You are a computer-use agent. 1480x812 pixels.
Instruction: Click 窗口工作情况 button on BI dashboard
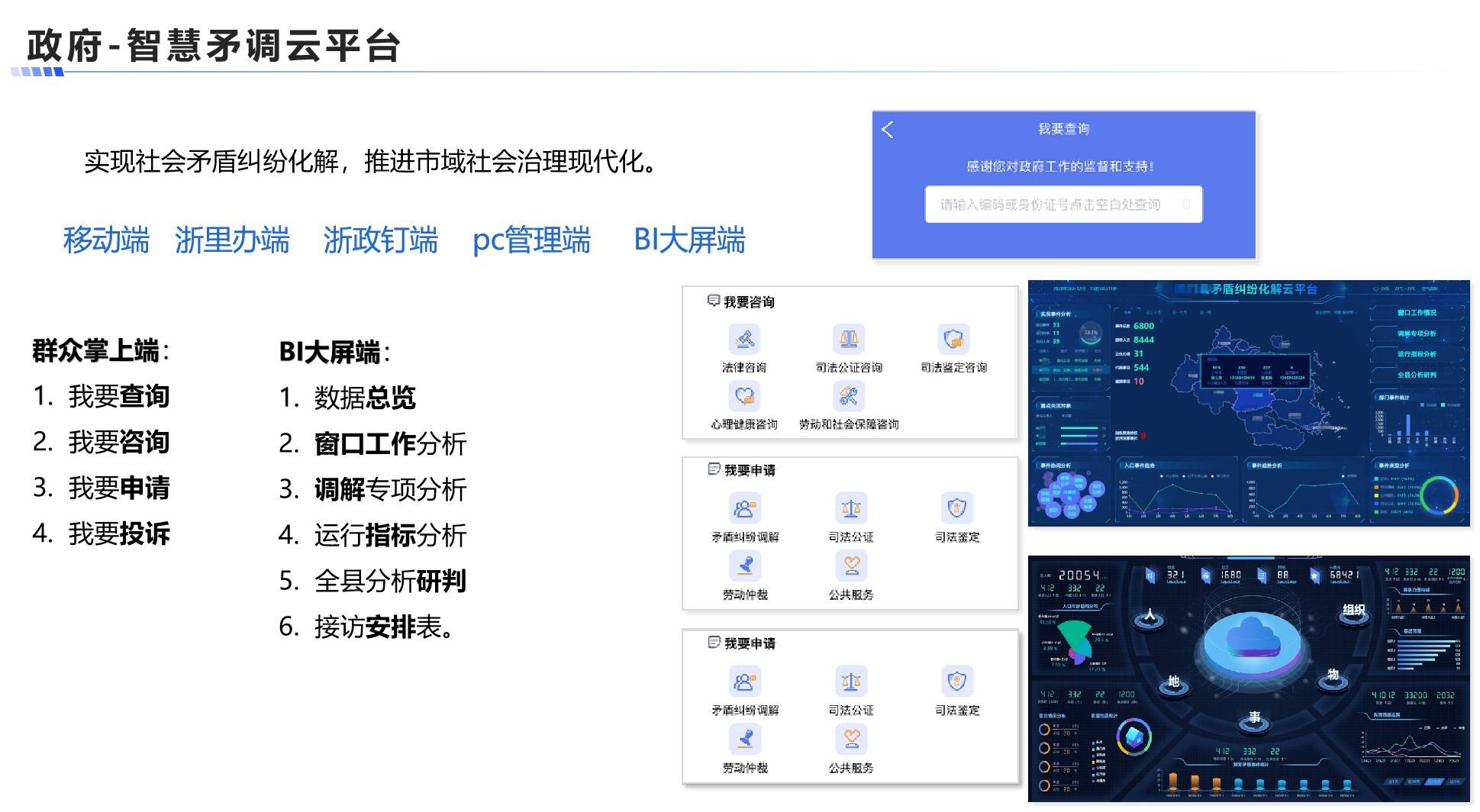1417,313
